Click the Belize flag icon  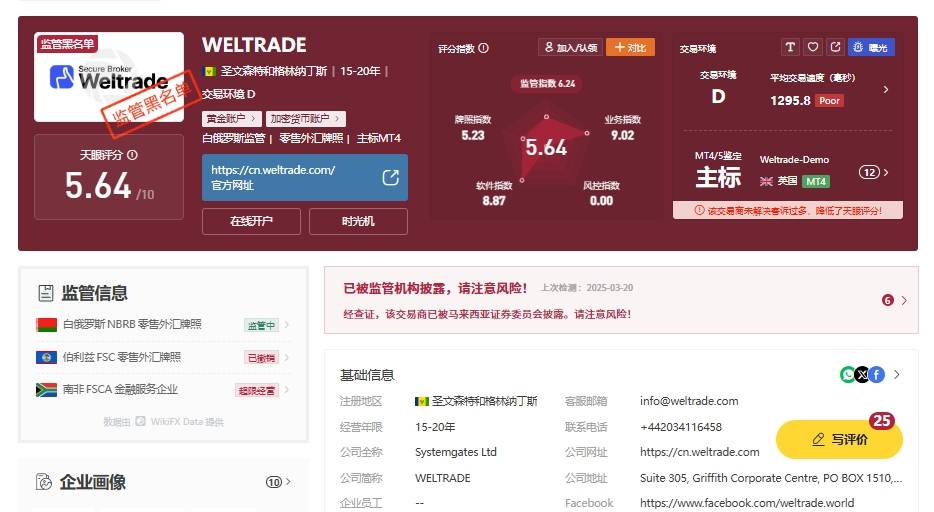(46, 357)
